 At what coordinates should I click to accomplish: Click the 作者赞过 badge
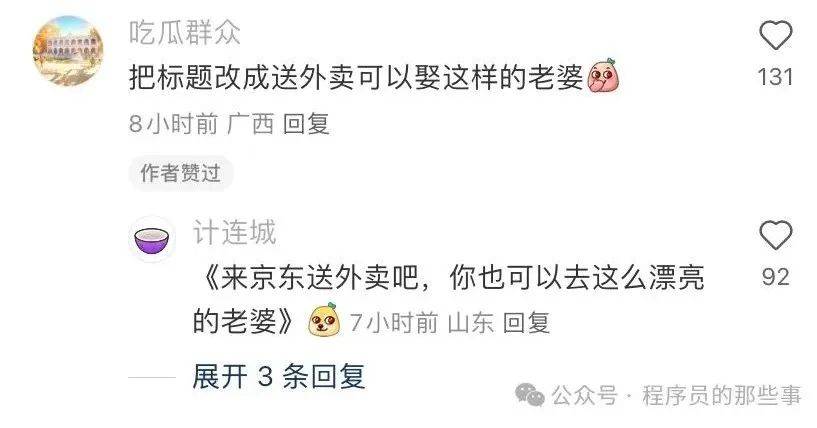[181, 173]
